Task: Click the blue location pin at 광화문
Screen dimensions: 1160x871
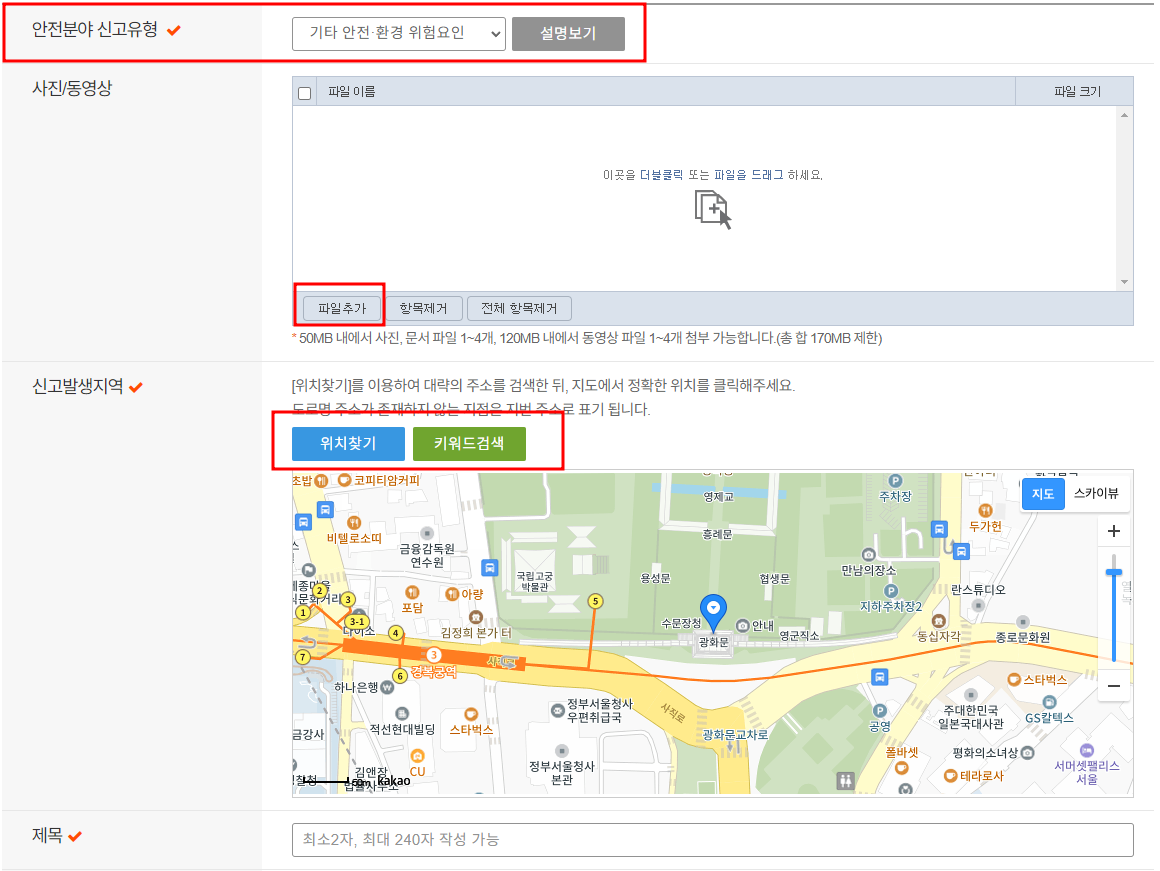Action: pyautogui.click(x=713, y=611)
